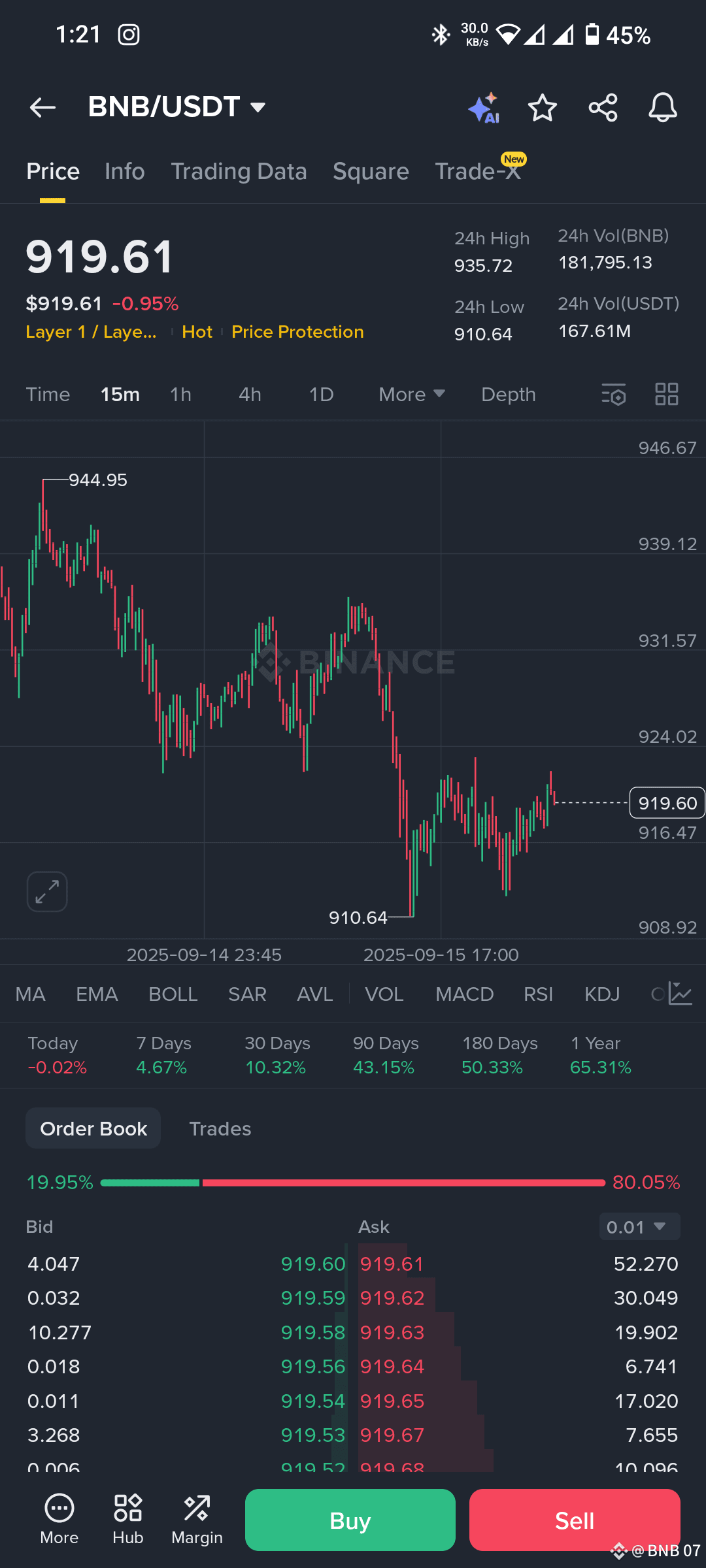Click the bid/ask ratio bar

pos(353,1183)
